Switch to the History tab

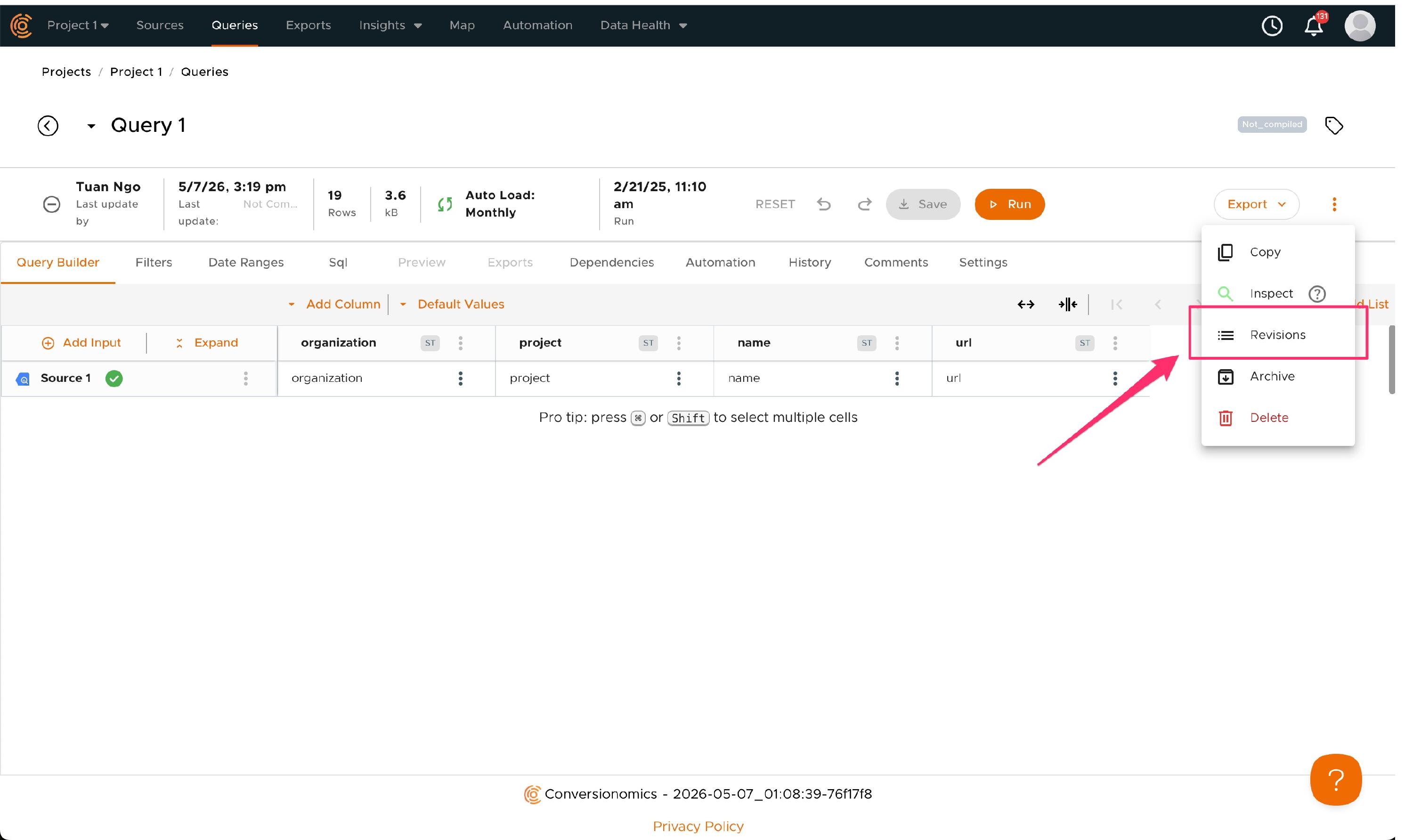click(810, 263)
